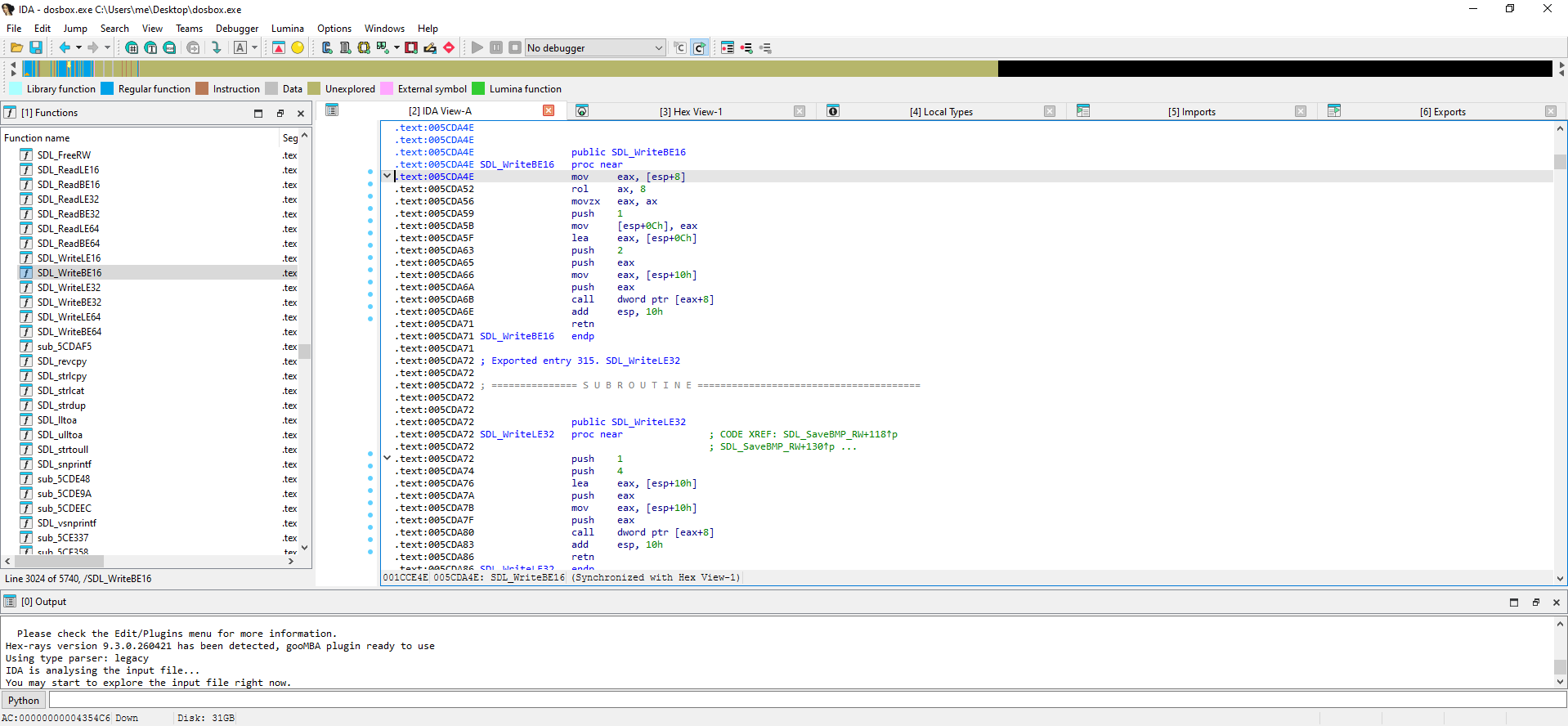The width and height of the screenshot is (1568, 726).
Task: Toggle breakpoint dot at address 005CDA80
Action: coord(370,527)
